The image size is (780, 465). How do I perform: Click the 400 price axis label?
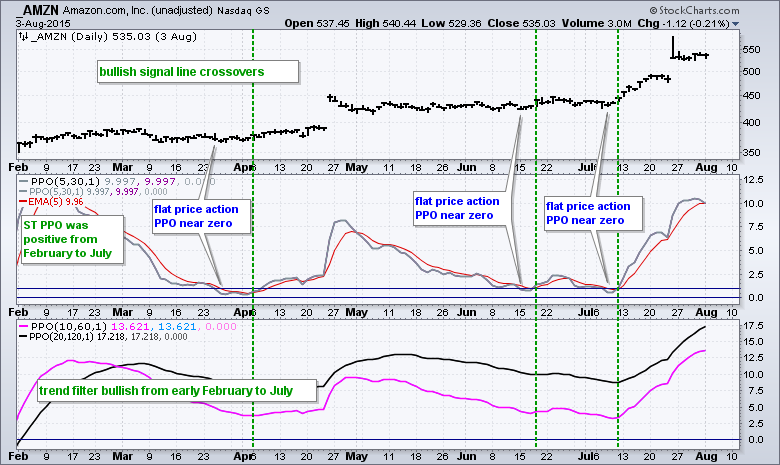[752, 122]
